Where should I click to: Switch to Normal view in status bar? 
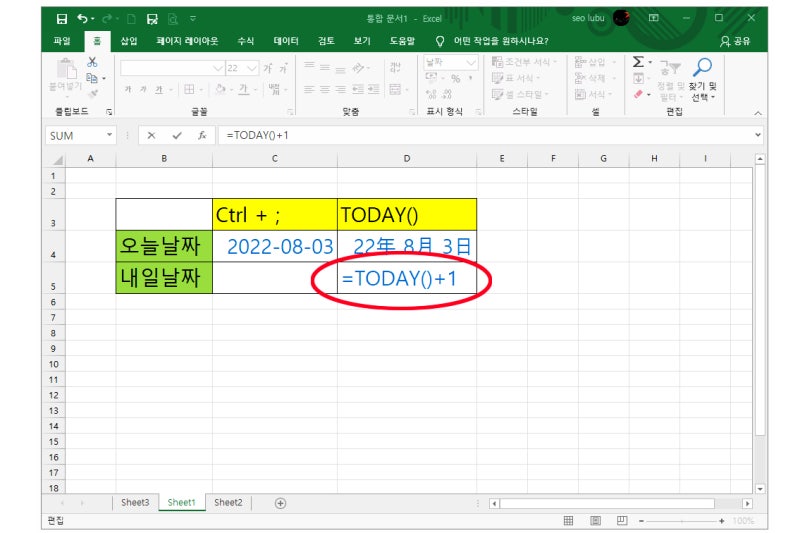click(x=568, y=521)
